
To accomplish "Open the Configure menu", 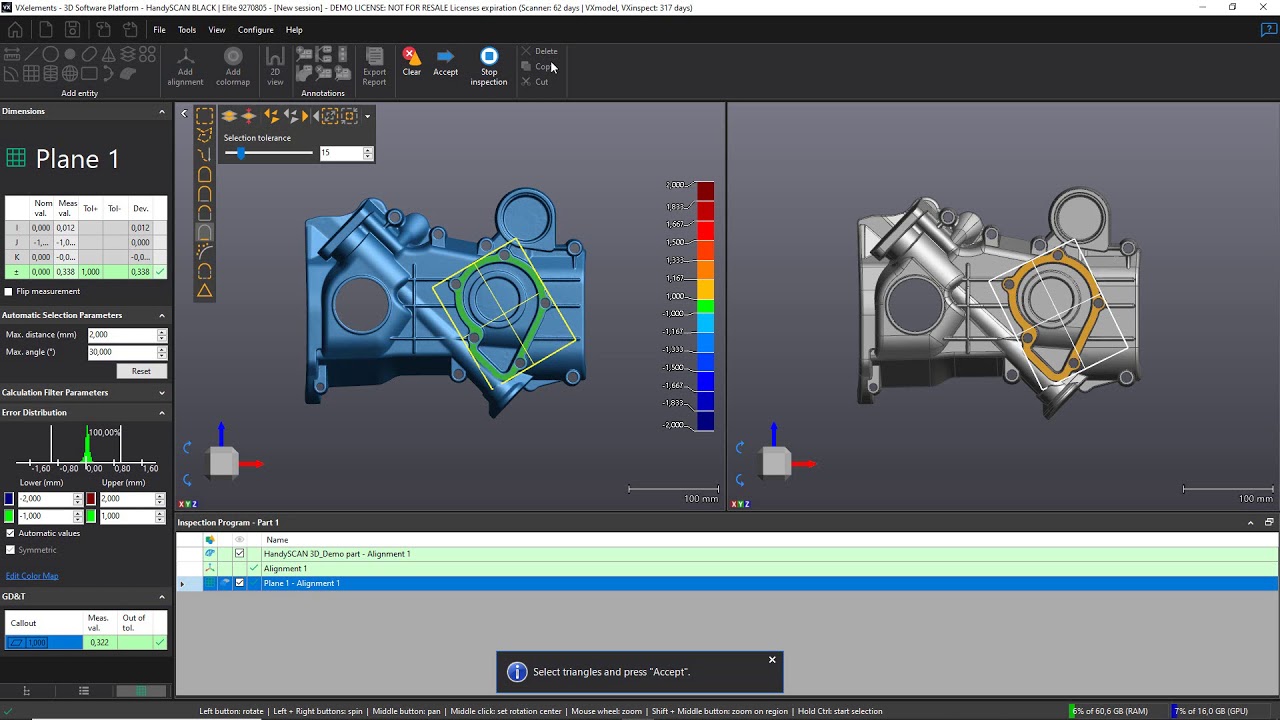I will coord(255,29).
